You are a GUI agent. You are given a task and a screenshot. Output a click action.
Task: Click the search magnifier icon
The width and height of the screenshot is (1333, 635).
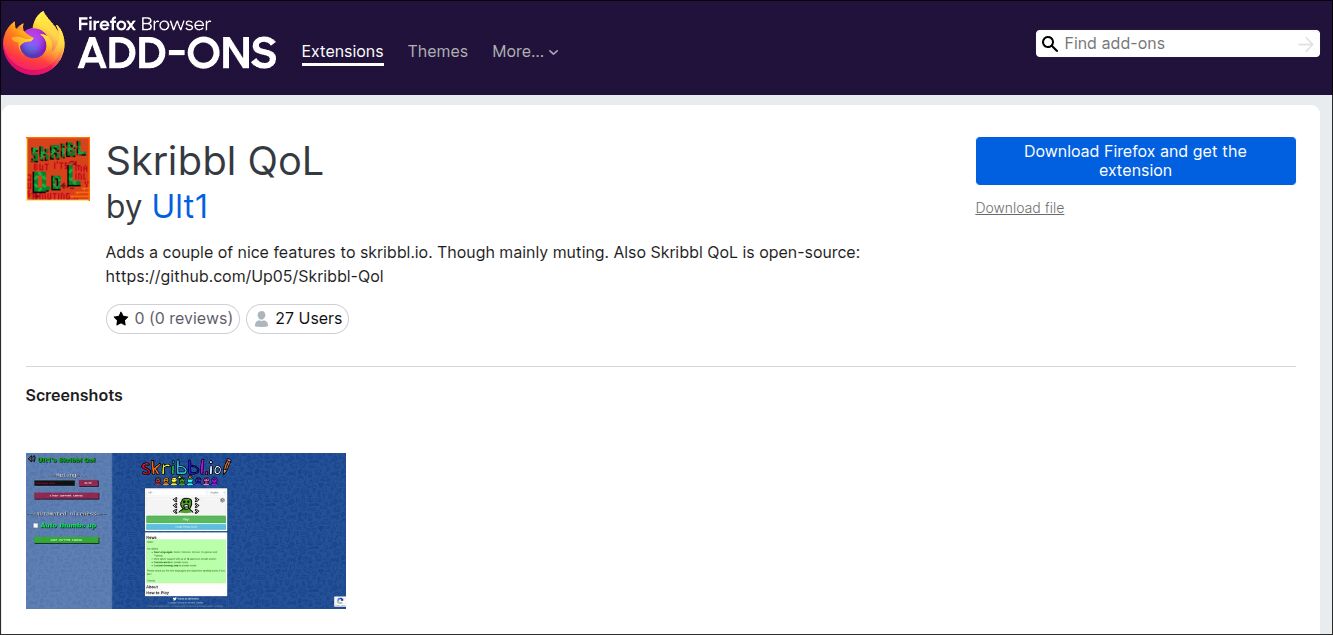click(x=1050, y=44)
